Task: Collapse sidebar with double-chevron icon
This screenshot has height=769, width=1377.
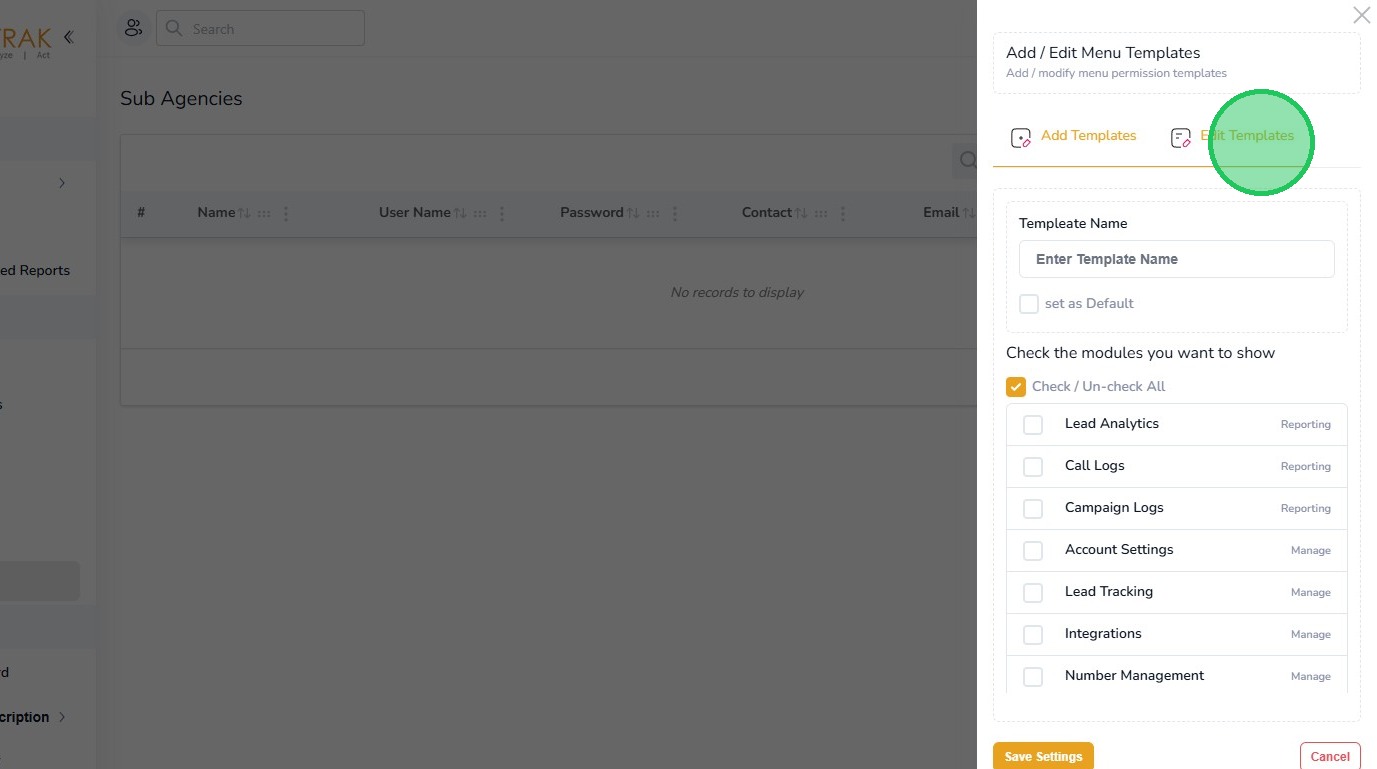Action: (68, 37)
